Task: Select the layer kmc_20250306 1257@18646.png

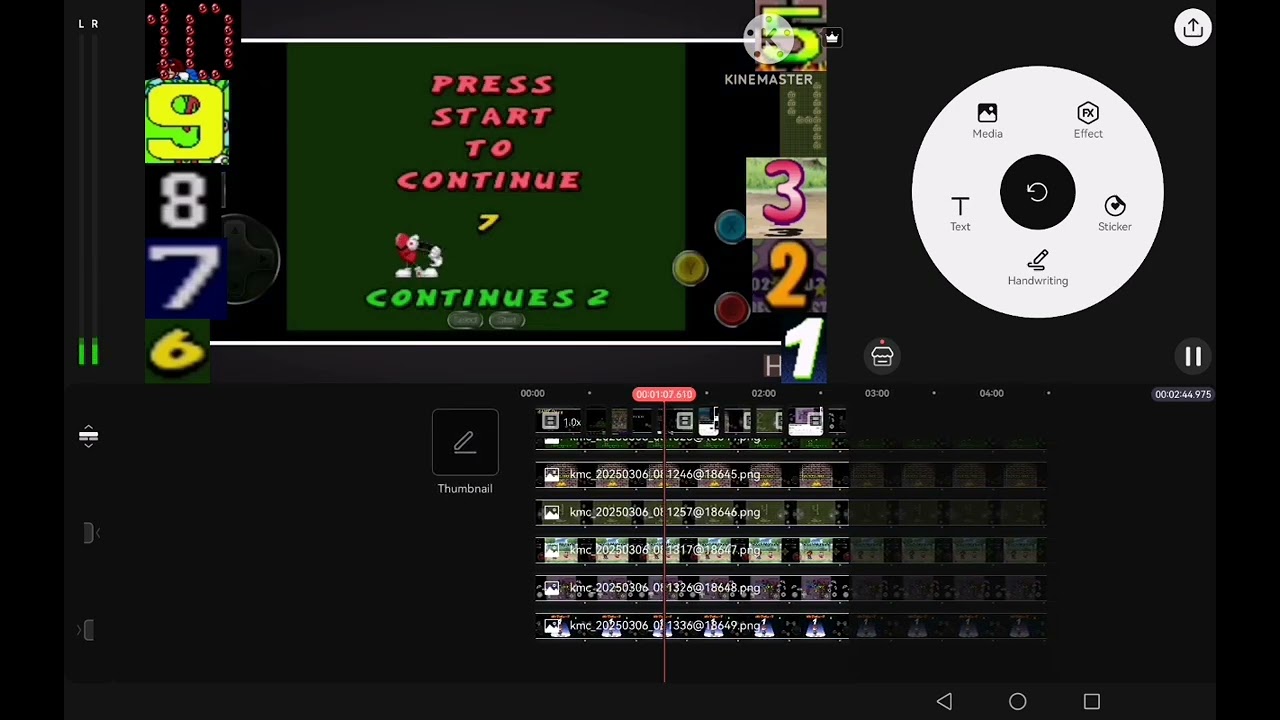Action: (692, 512)
